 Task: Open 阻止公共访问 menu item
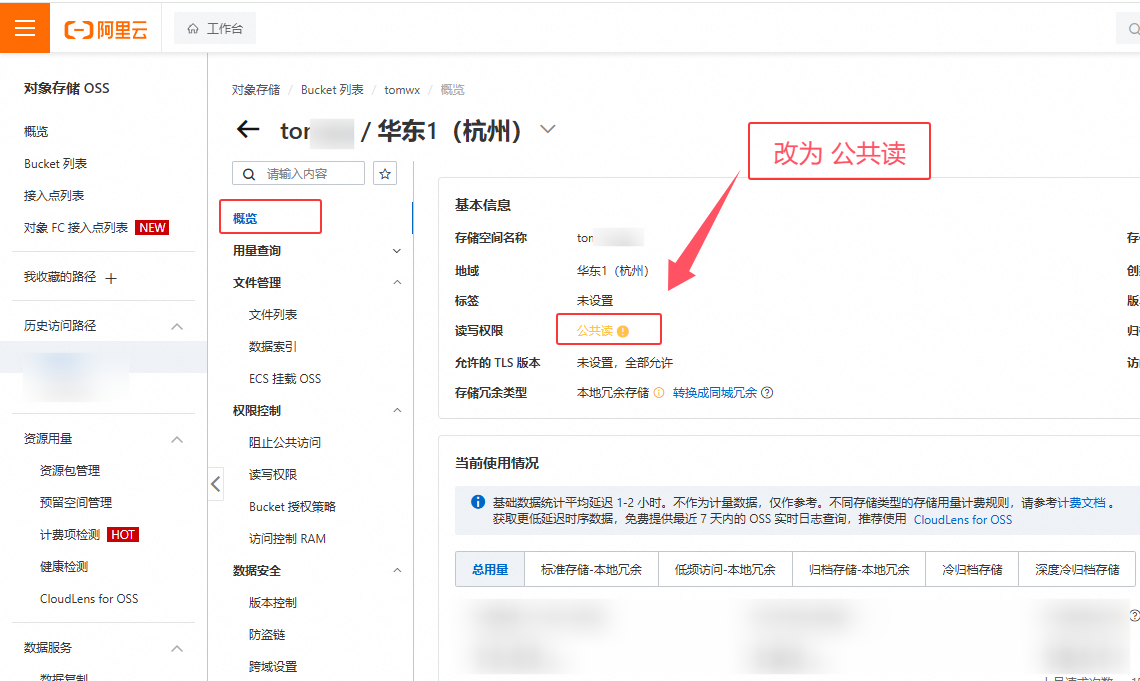click(x=284, y=443)
